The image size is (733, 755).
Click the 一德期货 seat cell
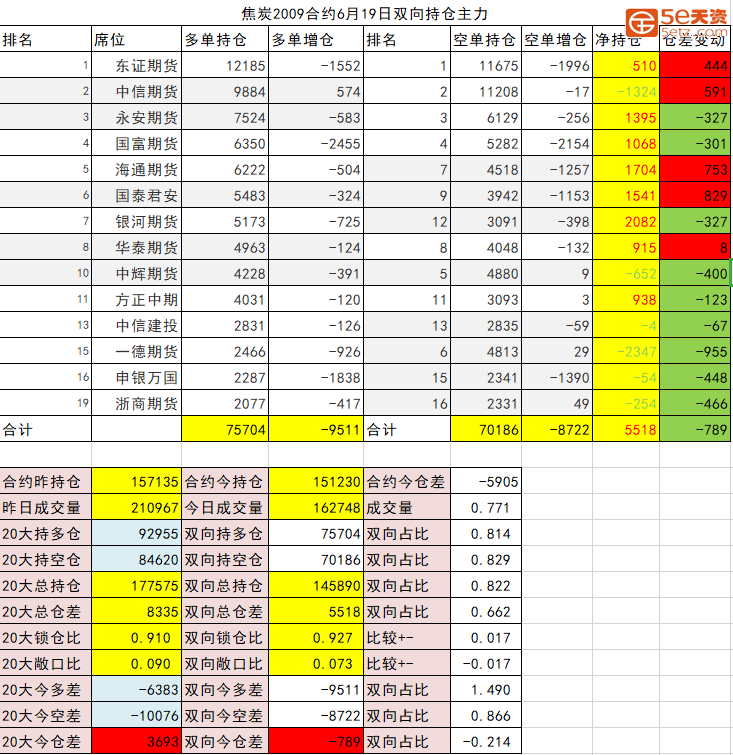[x=136, y=351]
